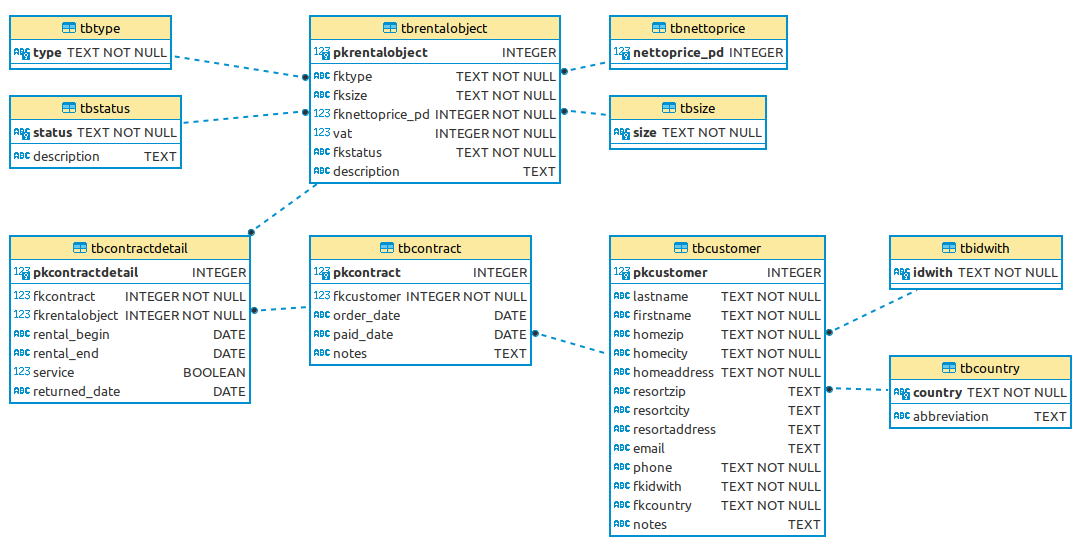Click the text type icon beside email column

point(621,448)
